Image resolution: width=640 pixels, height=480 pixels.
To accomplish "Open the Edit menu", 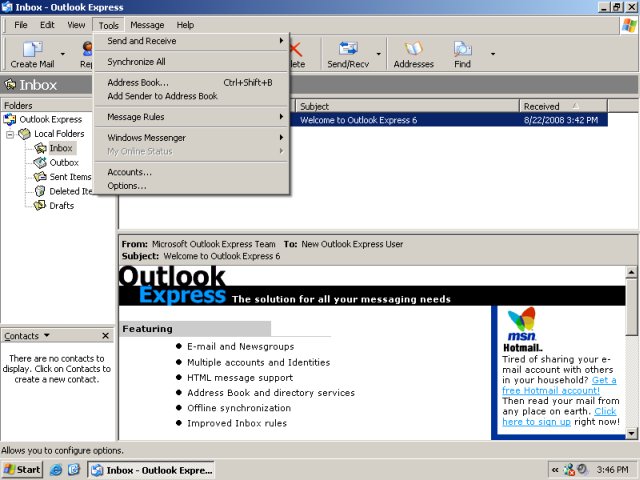I will click(47, 25).
